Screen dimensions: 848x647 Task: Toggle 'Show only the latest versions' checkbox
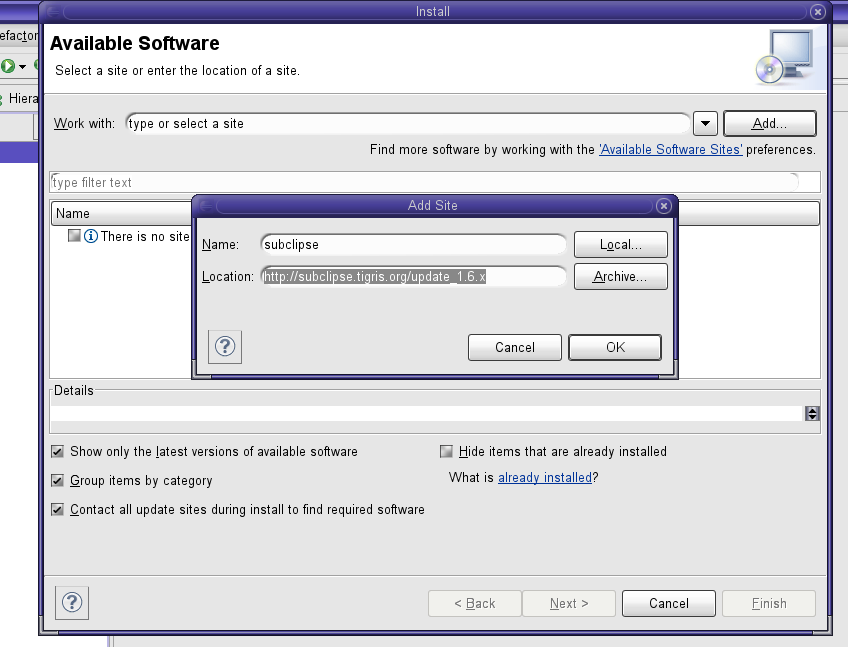[58, 452]
